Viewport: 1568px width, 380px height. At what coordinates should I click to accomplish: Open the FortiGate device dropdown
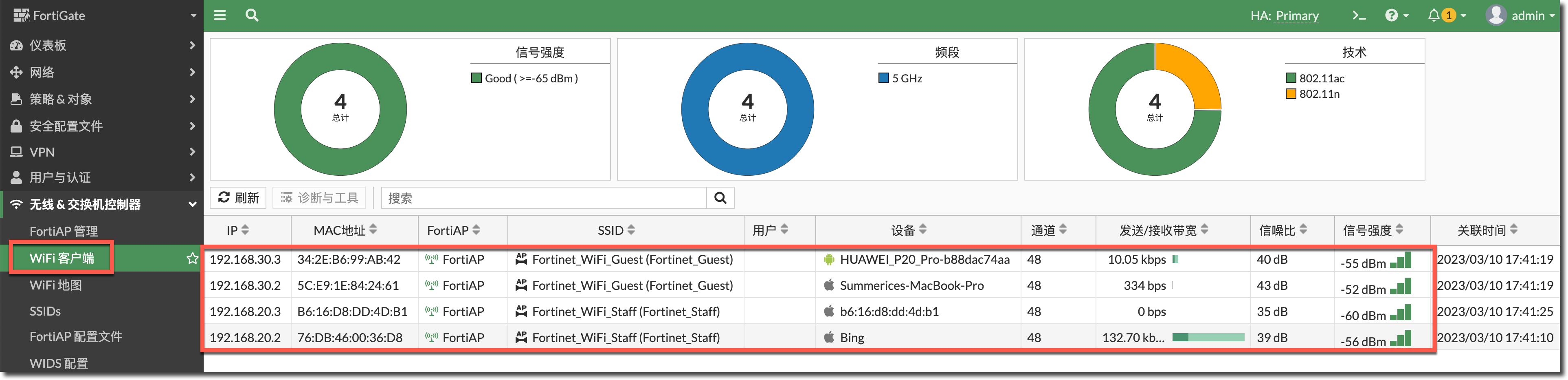coord(102,15)
